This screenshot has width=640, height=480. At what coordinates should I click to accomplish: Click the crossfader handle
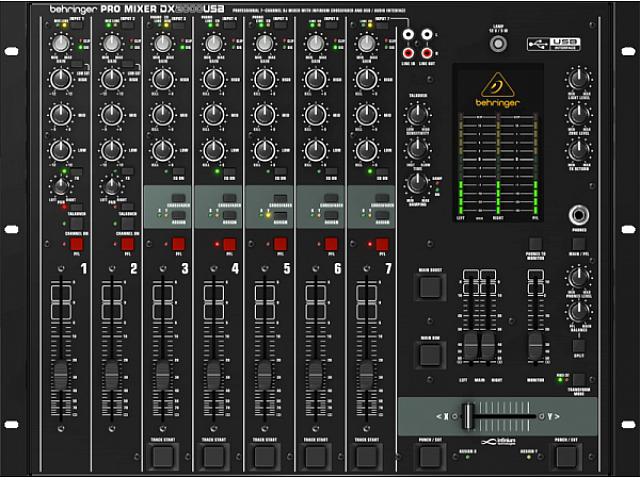(465, 415)
